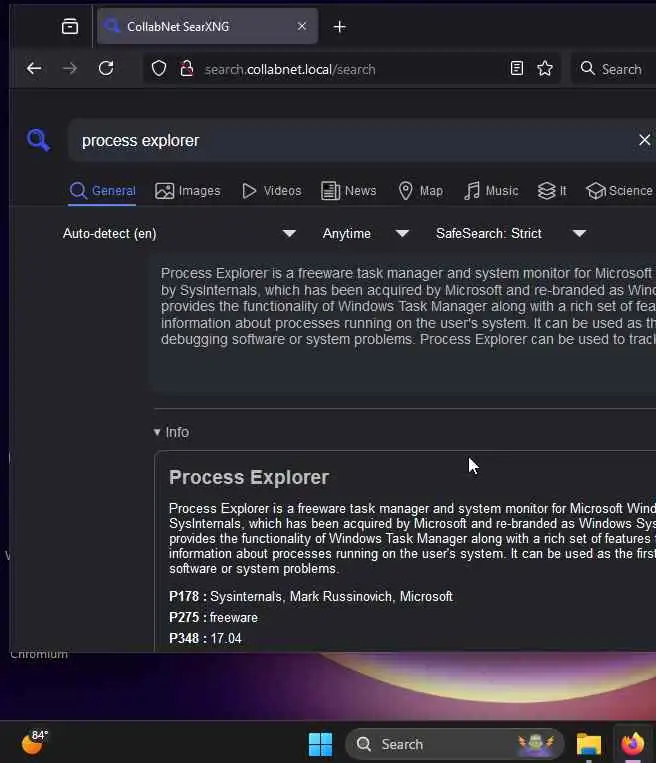This screenshot has width=656, height=763.
Task: Click the CollabNet SearXNG tab title
Action: coord(178,27)
